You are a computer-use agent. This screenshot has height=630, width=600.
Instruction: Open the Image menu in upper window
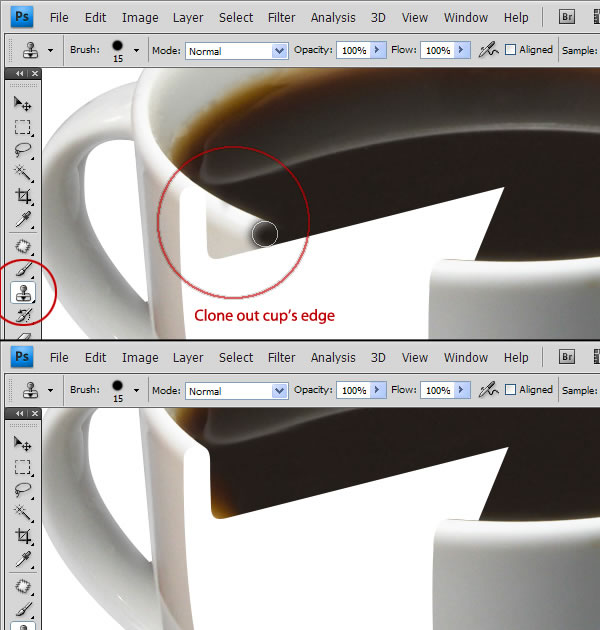140,18
